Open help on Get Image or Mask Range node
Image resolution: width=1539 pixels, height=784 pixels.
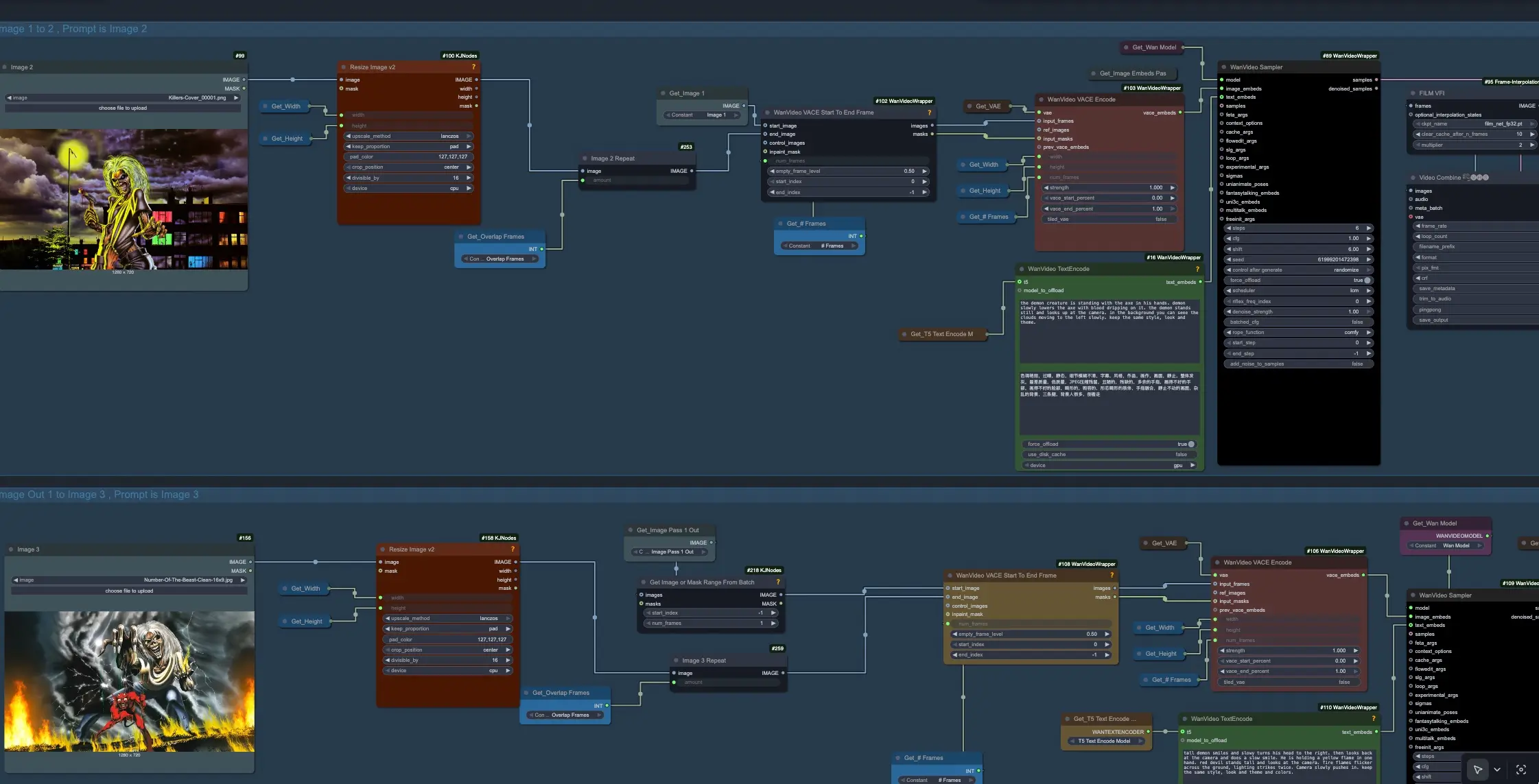click(778, 582)
